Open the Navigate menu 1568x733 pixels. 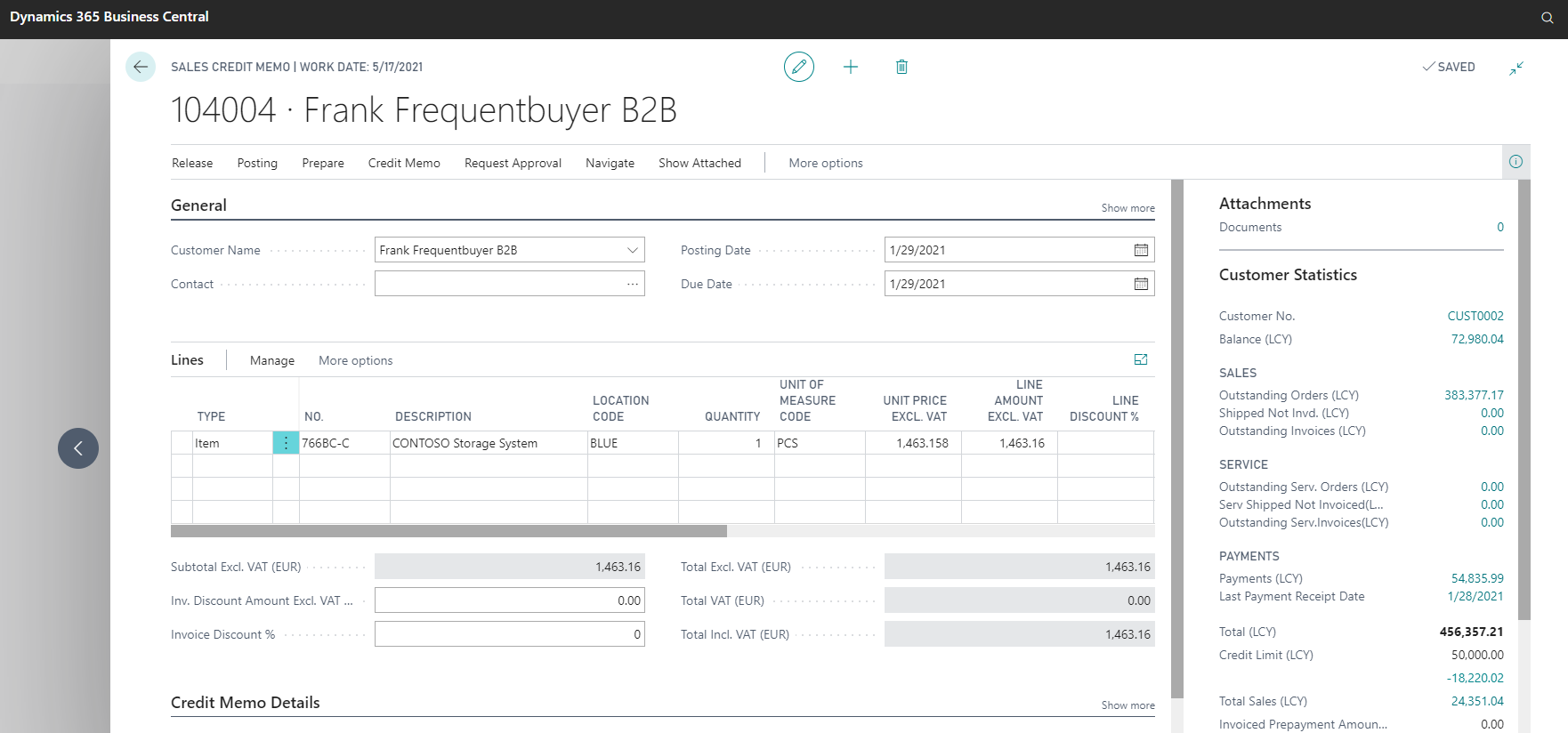(610, 163)
